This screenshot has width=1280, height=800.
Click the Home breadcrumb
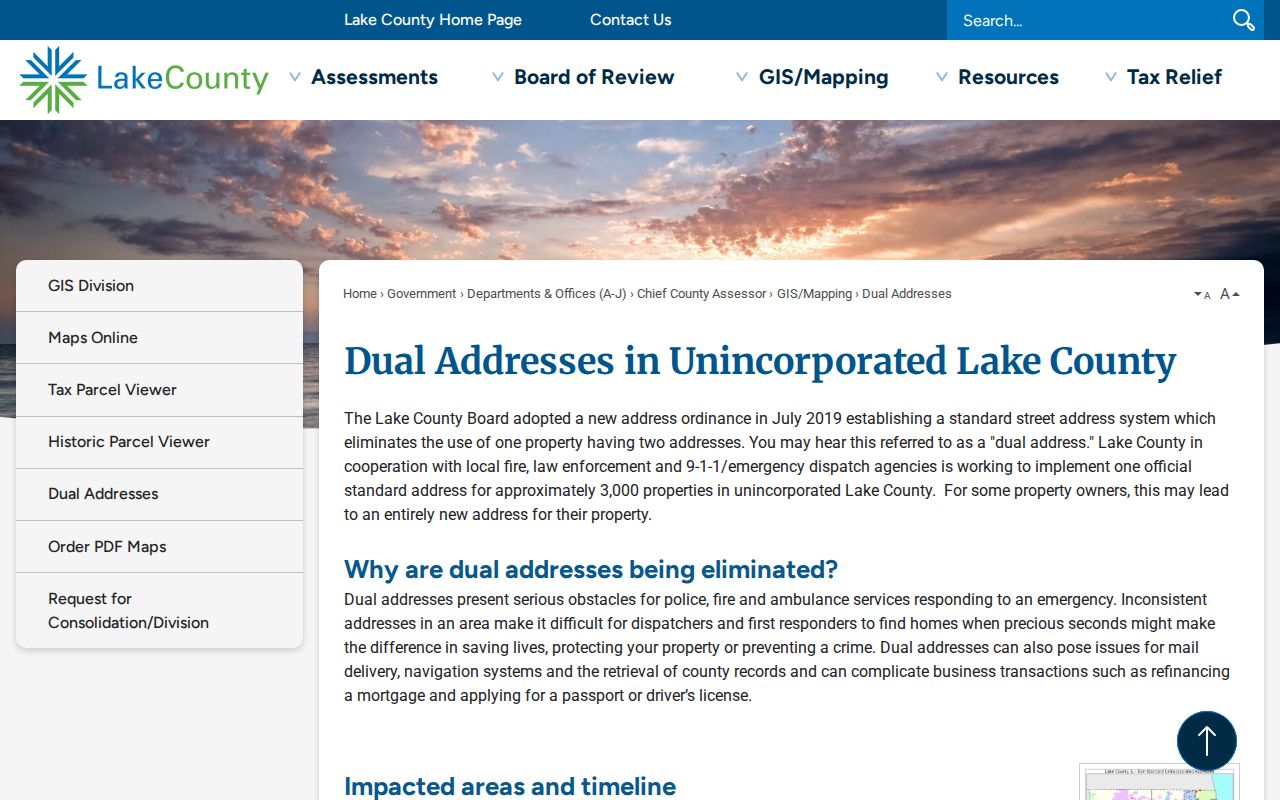[x=360, y=294]
